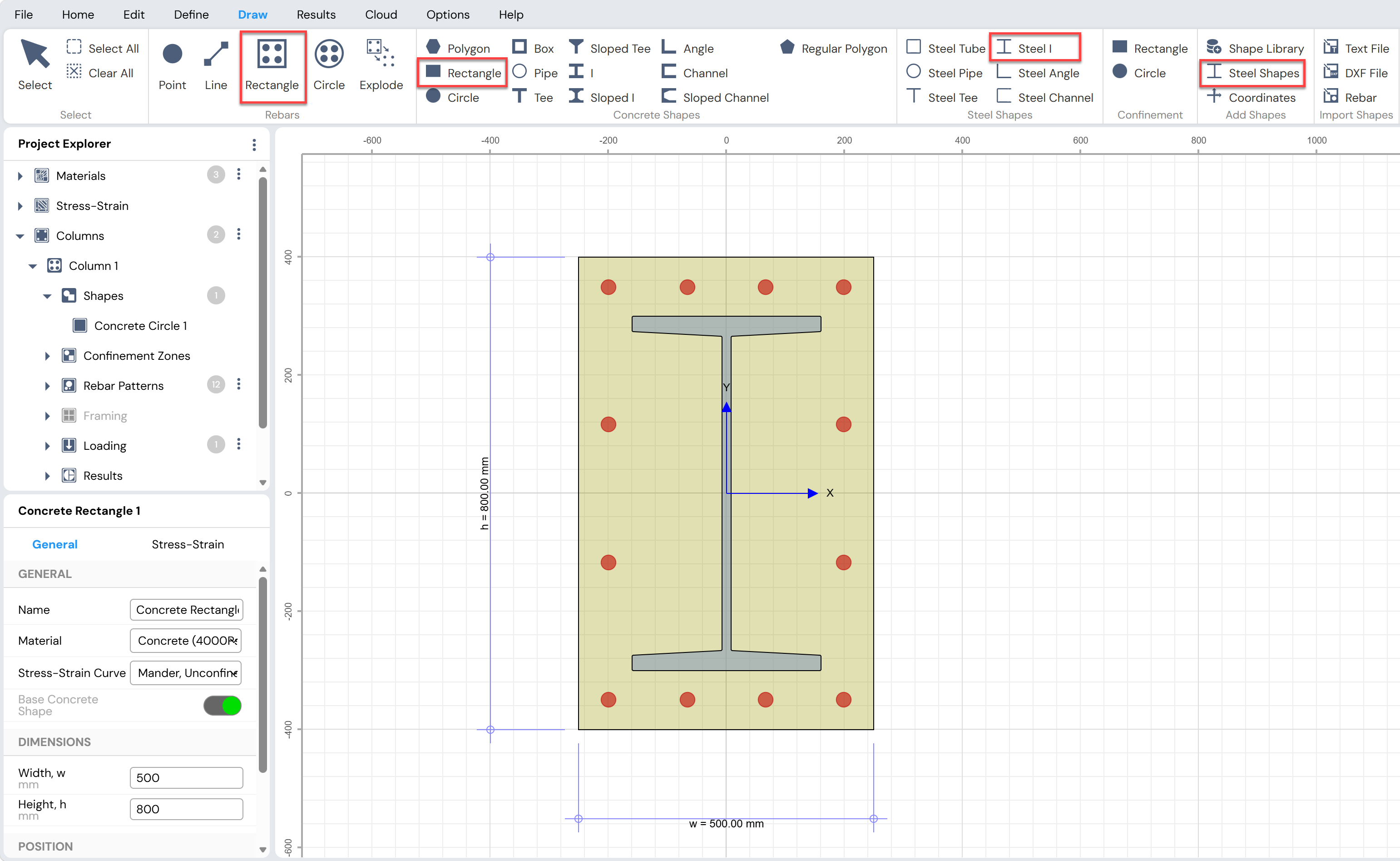1400x861 pixels.
Task: Click the Select All rebar tool
Action: pos(103,49)
